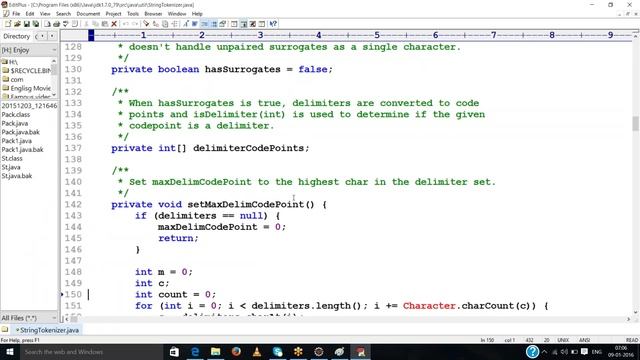Select Pack1.java in file list
The height and width of the screenshot is (360, 640).
16,141
